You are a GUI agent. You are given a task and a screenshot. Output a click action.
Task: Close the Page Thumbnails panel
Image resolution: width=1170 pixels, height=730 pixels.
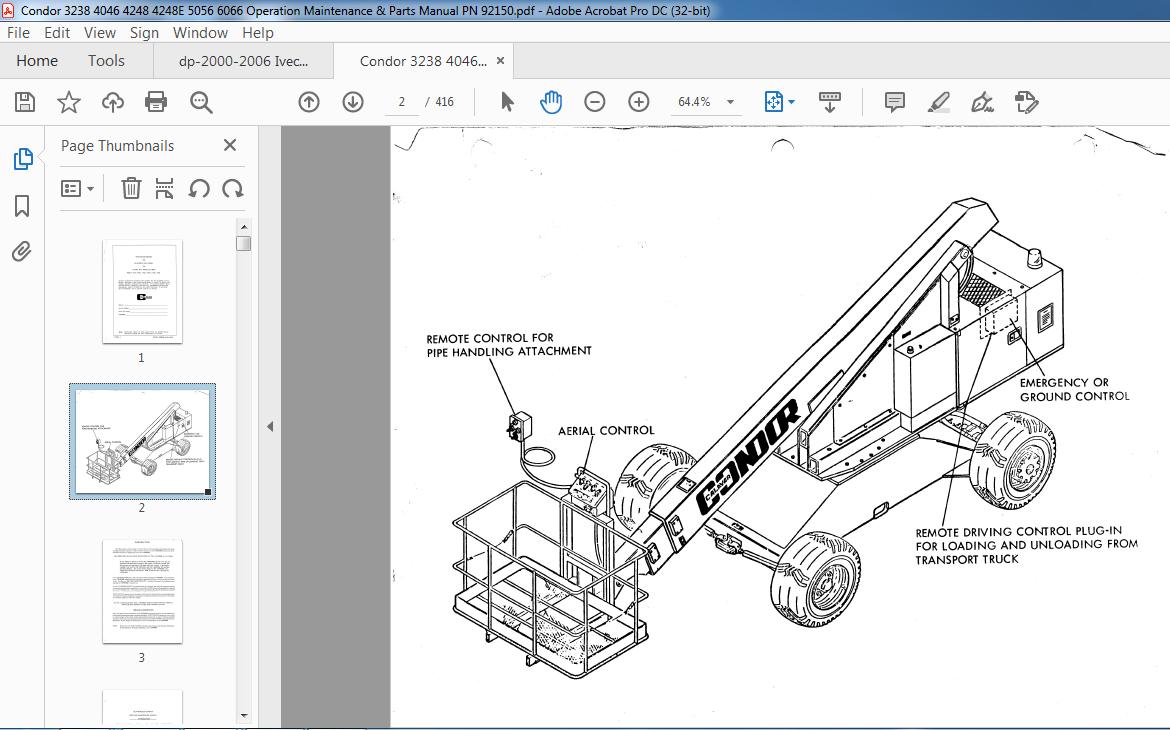point(230,146)
